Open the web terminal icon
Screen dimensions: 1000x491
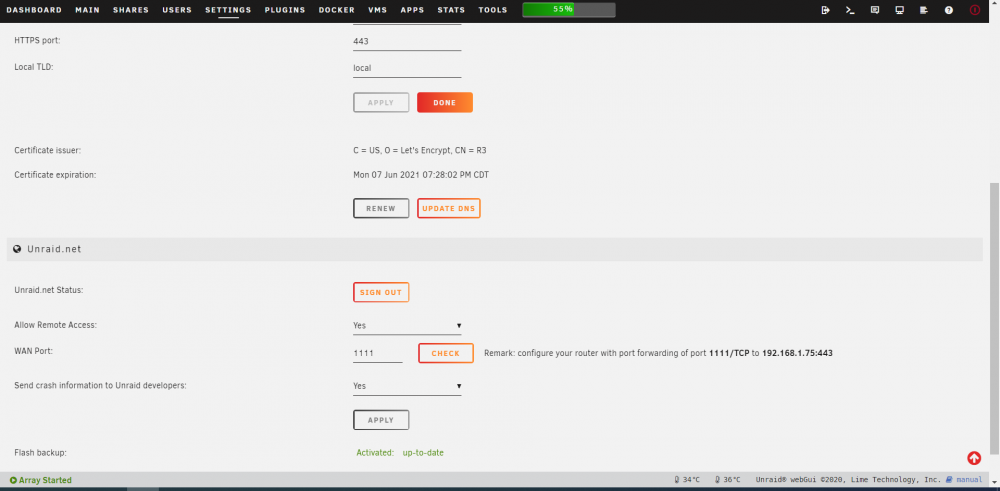[850, 10]
